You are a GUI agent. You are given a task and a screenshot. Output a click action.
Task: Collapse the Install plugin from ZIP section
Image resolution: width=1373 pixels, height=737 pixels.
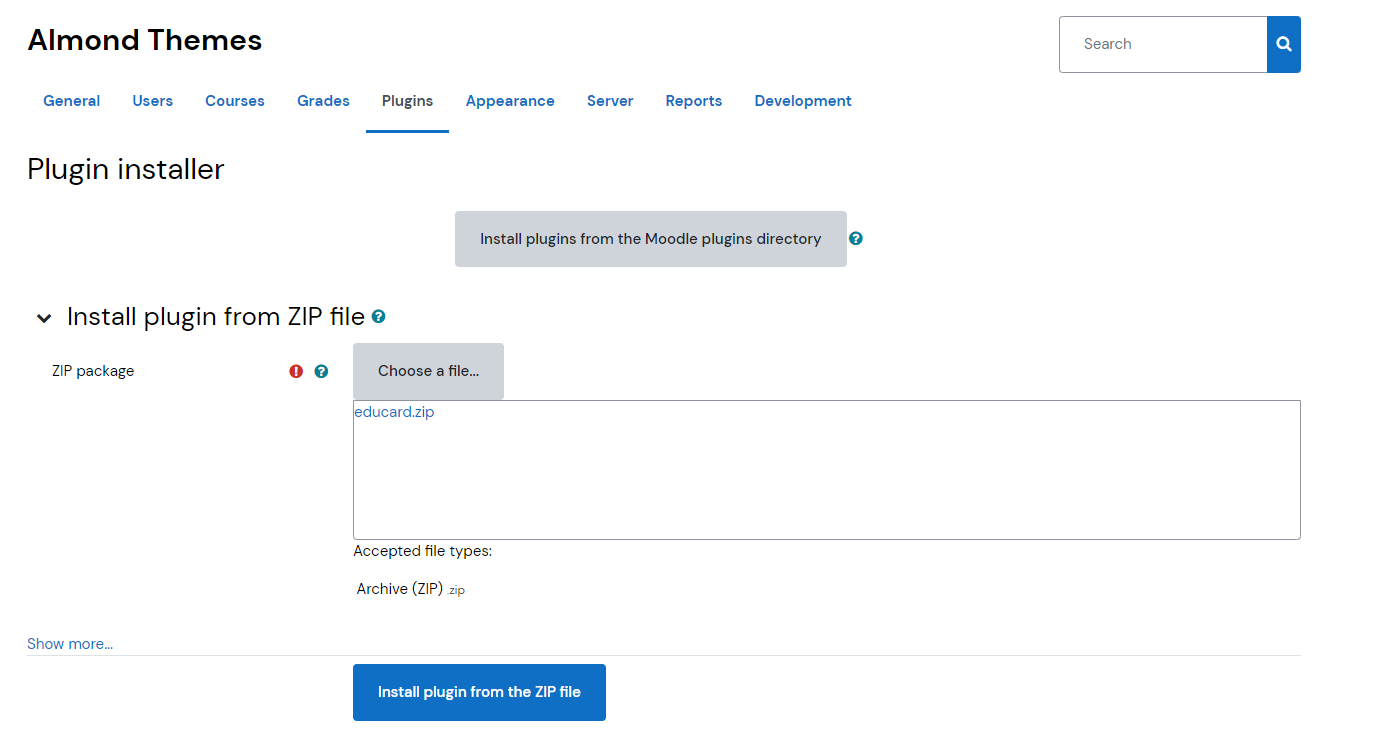pyautogui.click(x=44, y=318)
